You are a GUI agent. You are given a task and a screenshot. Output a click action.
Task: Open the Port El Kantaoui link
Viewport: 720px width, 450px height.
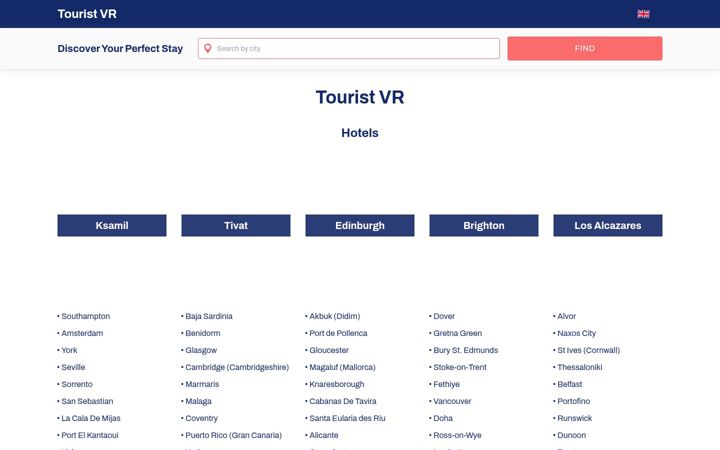point(90,435)
